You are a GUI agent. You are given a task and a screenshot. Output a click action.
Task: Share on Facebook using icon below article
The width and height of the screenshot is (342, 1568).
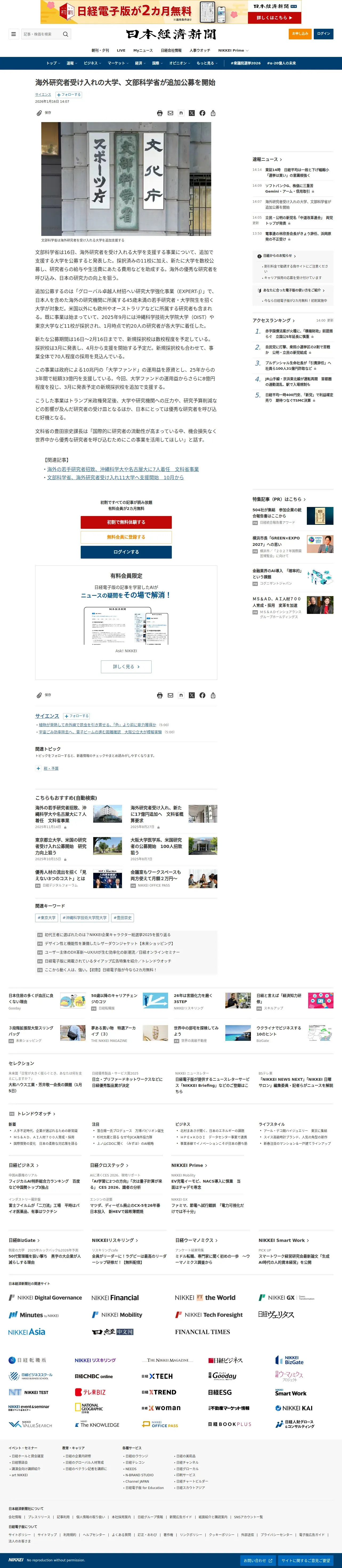[x=202, y=695]
